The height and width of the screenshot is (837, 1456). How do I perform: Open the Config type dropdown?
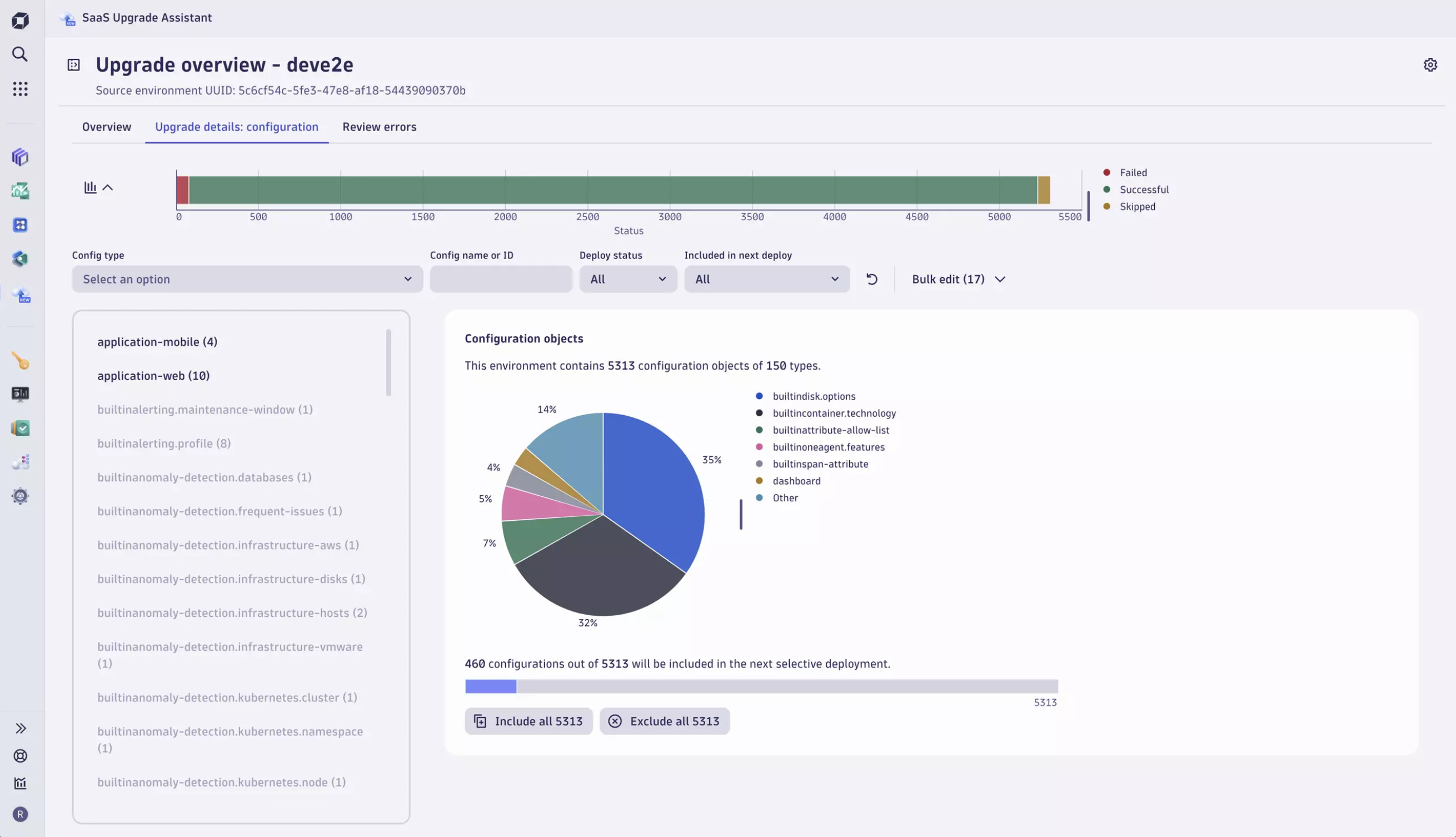pos(247,279)
